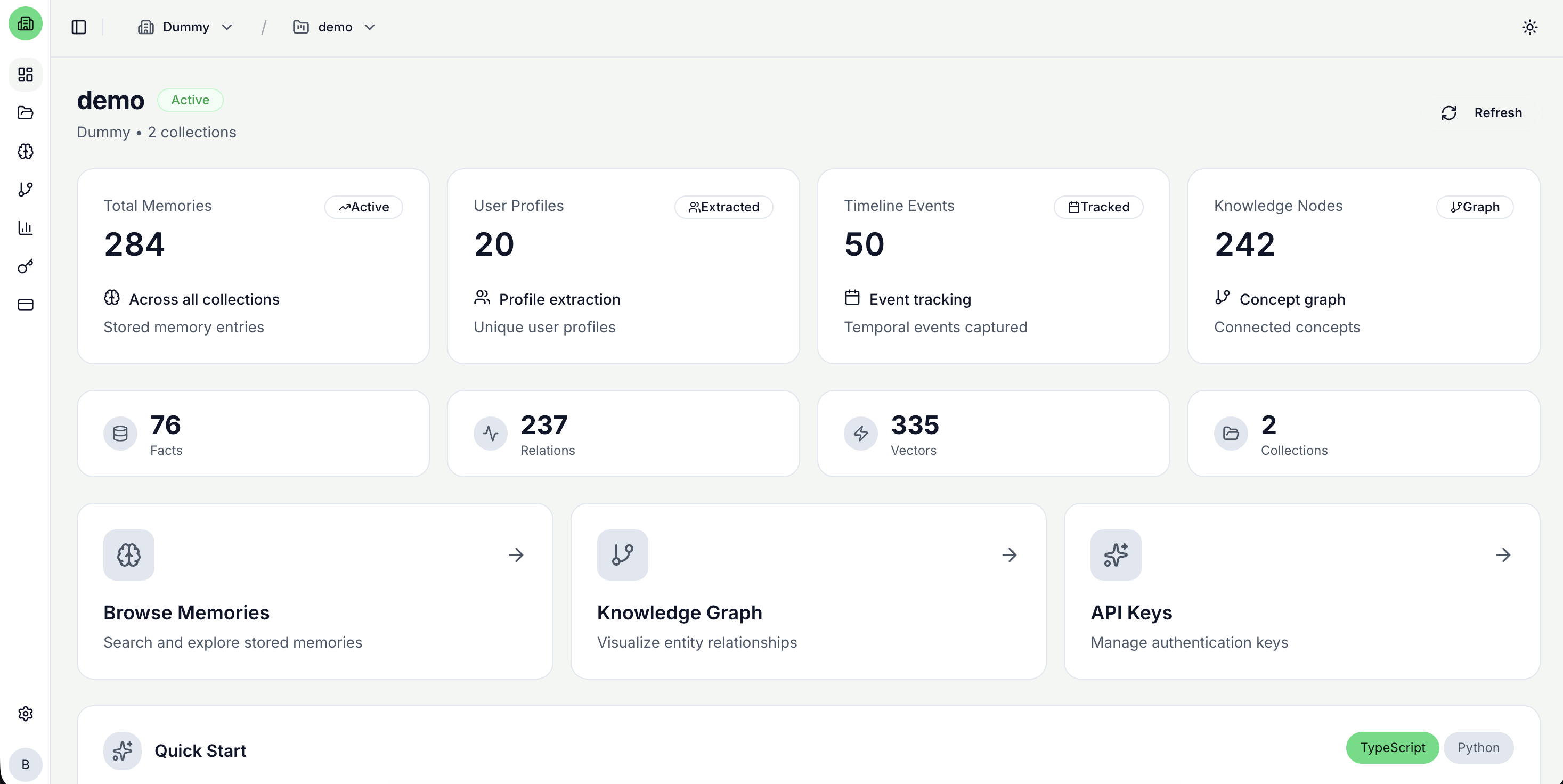Click the green workspace logo icon

(x=25, y=23)
